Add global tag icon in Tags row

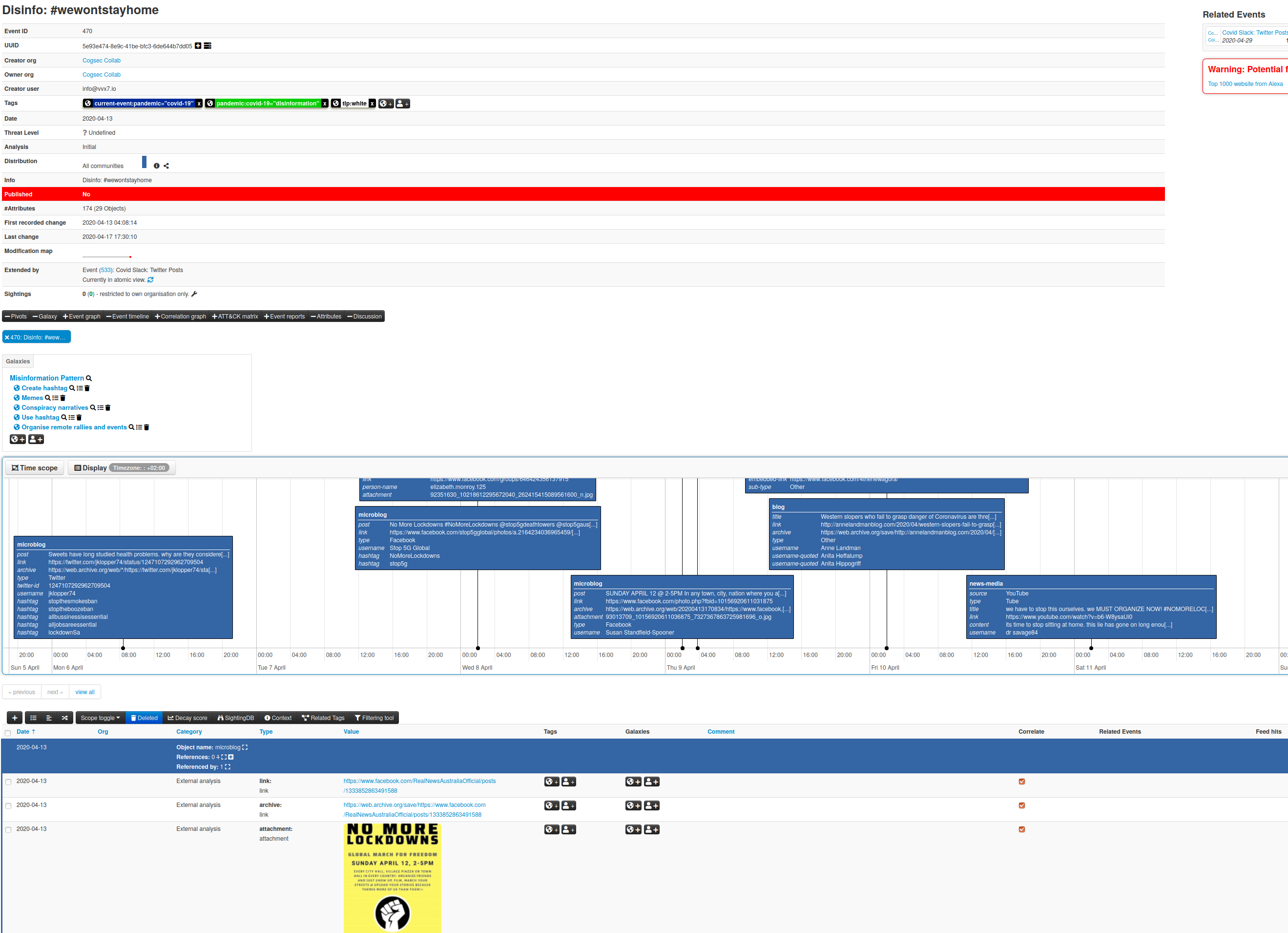(386, 104)
